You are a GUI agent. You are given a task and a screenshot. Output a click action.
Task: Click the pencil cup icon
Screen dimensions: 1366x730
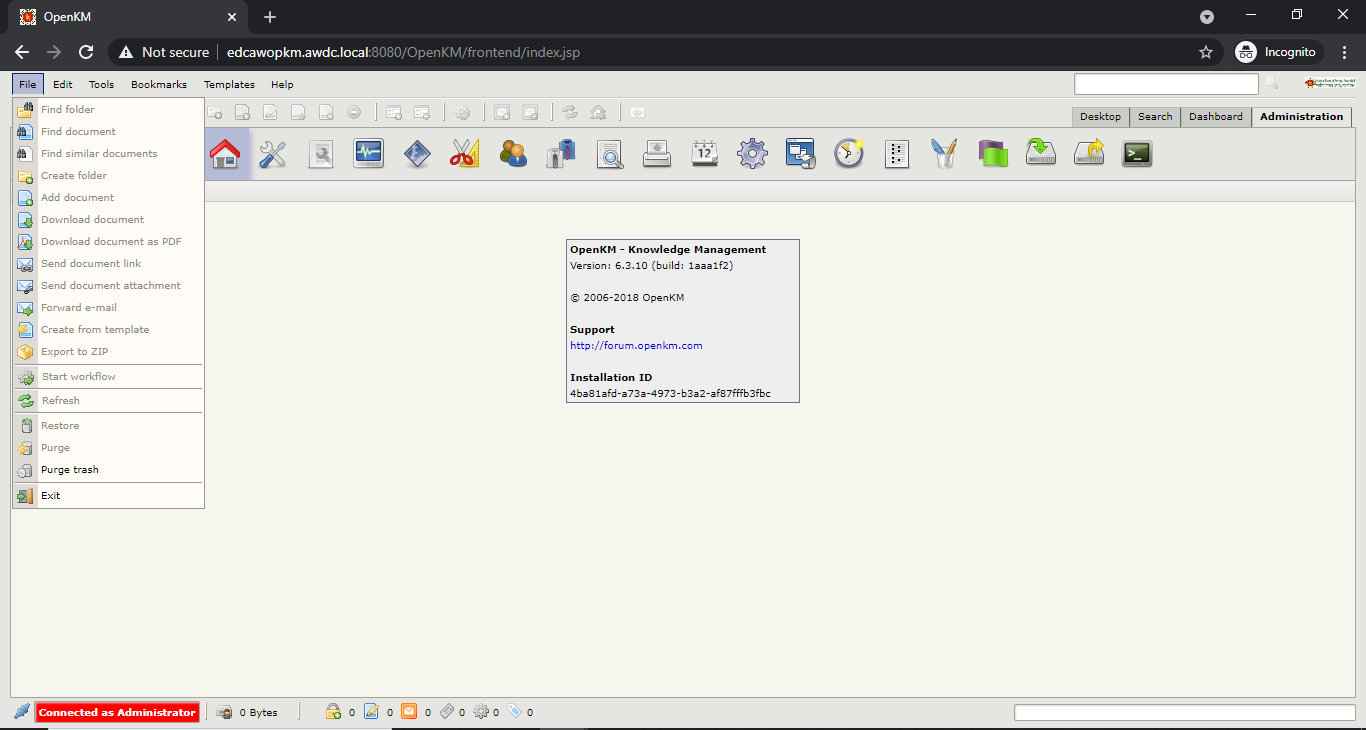pos(945,153)
